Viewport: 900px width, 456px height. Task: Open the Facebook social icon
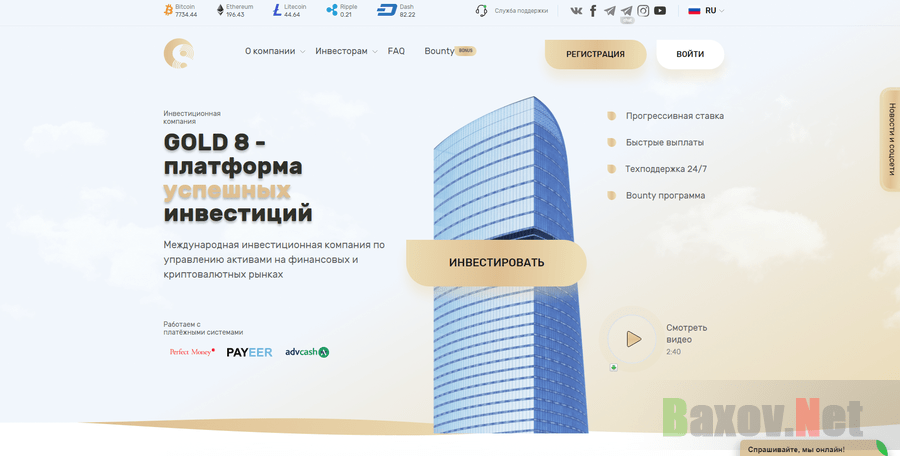pos(593,11)
